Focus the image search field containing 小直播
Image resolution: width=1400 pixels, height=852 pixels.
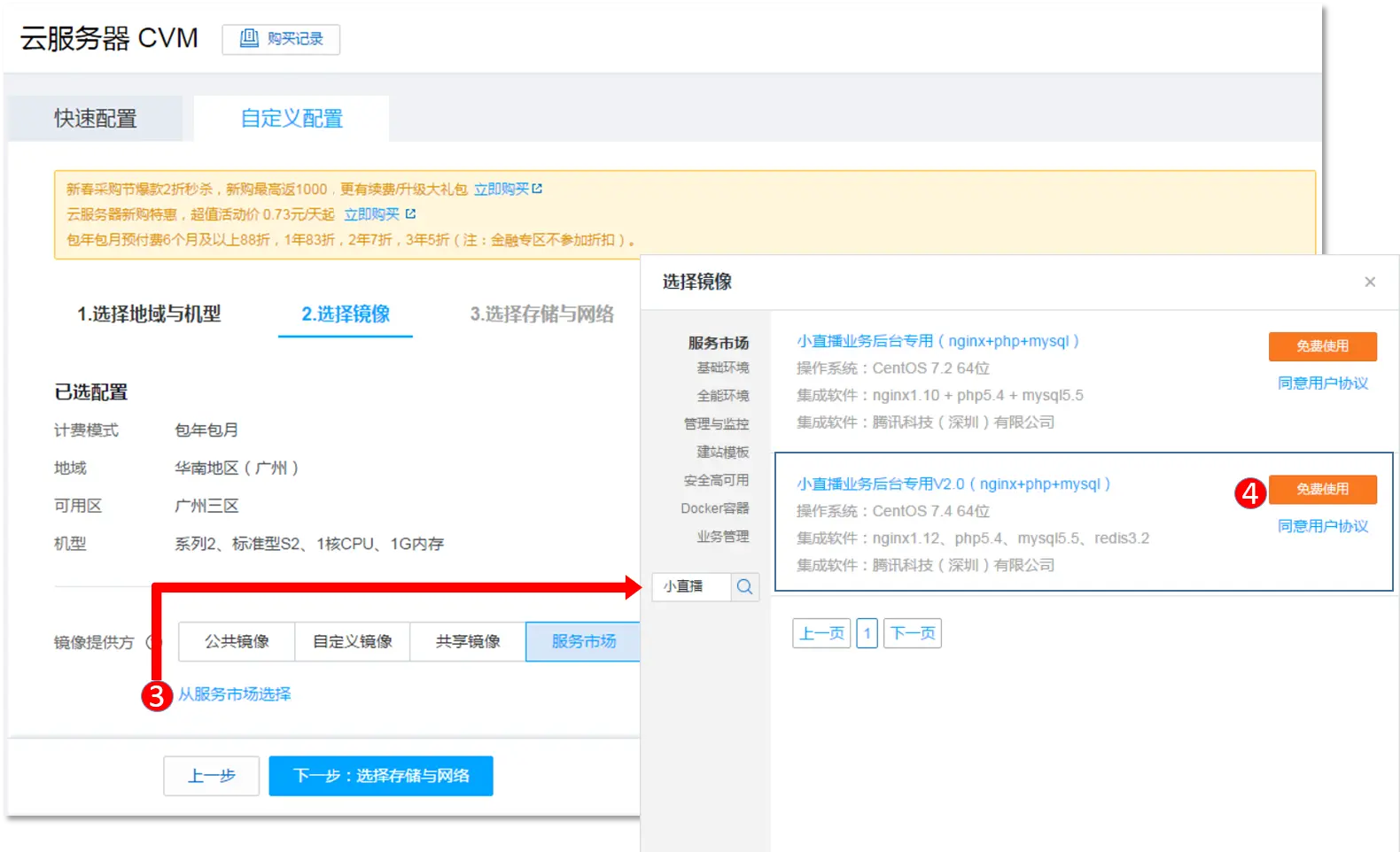tap(692, 586)
